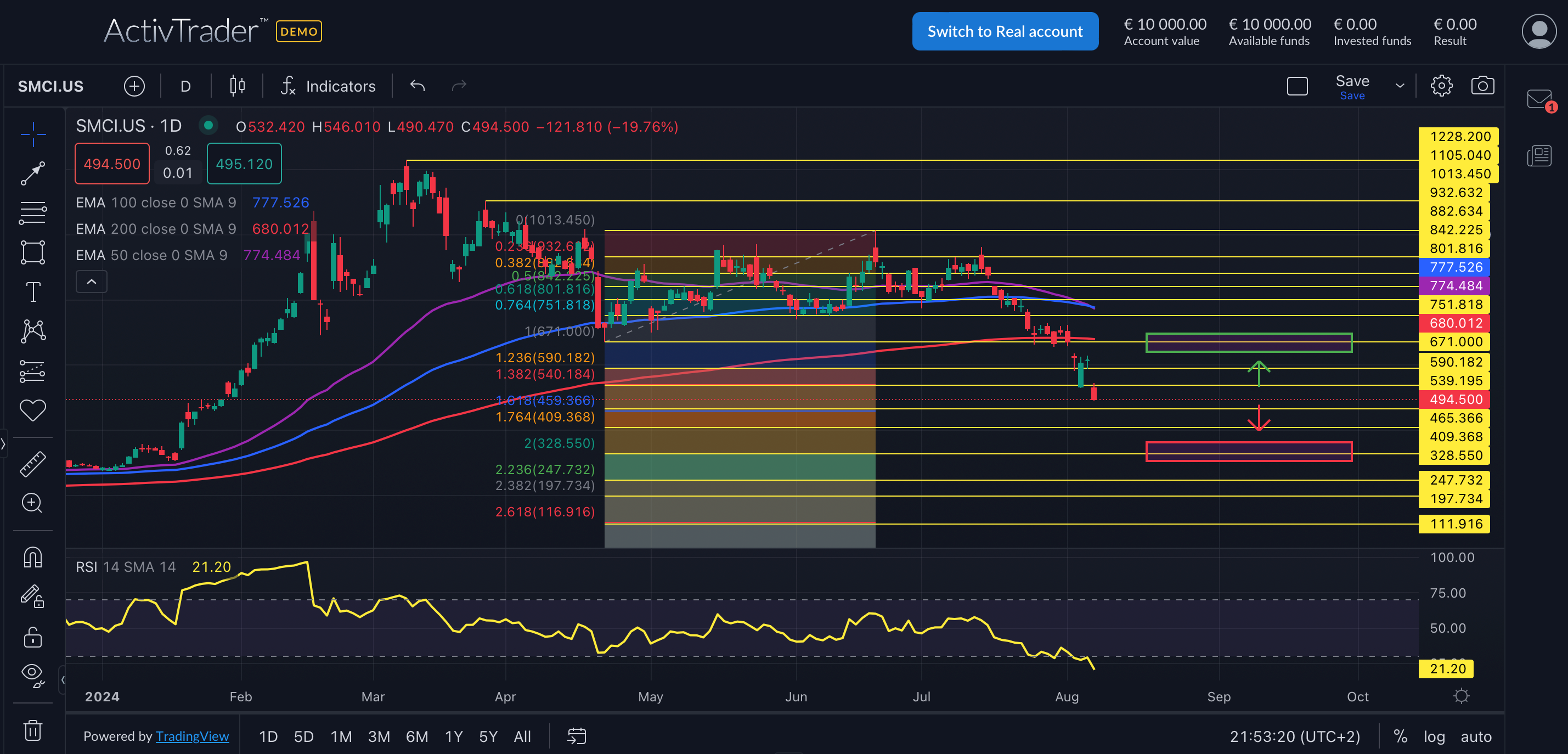Open the Fibonacci retracement tools

pos(33,212)
